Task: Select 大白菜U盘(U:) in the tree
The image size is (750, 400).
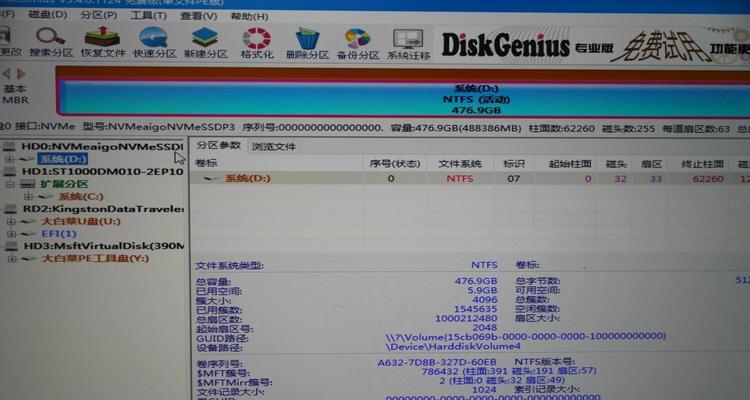Action: coord(80,222)
